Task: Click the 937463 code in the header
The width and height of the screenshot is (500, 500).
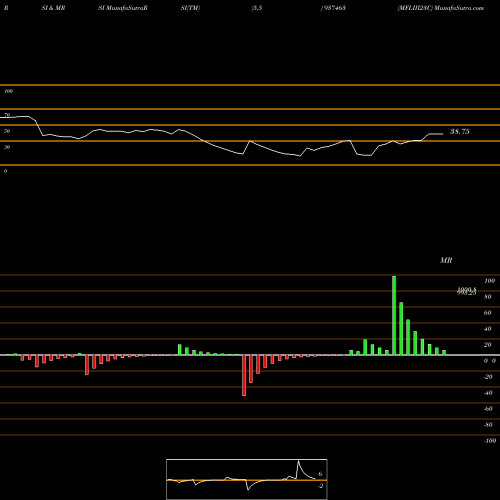Action: point(335,8)
